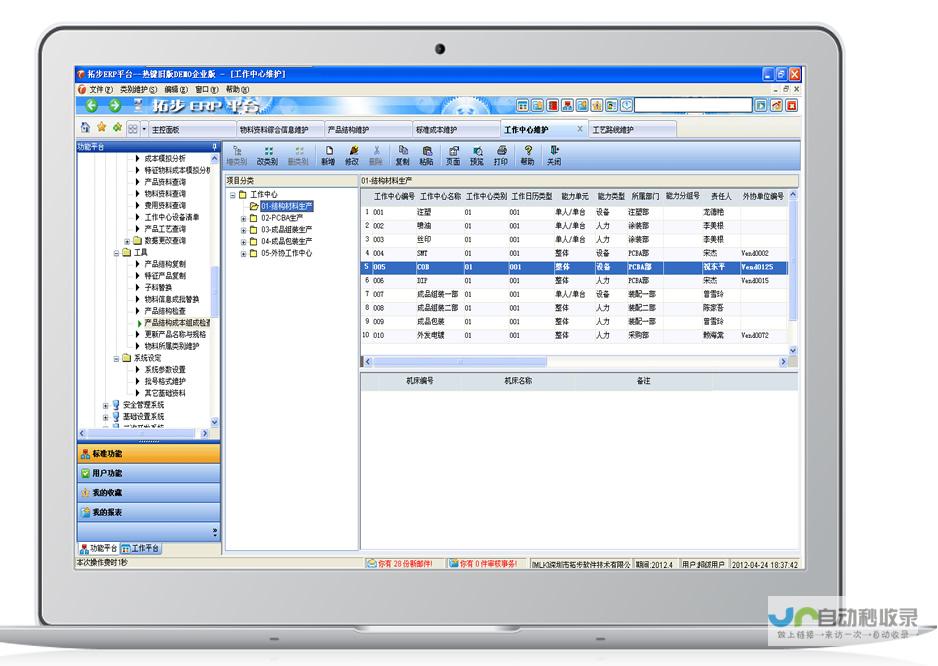Collapse the 系统设定 folder
Viewport: 938px width, 666px height.
pyautogui.click(x=117, y=358)
